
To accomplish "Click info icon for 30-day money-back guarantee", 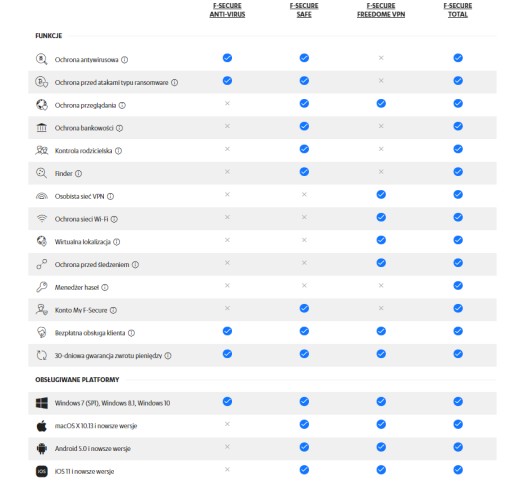I will tap(168, 356).
